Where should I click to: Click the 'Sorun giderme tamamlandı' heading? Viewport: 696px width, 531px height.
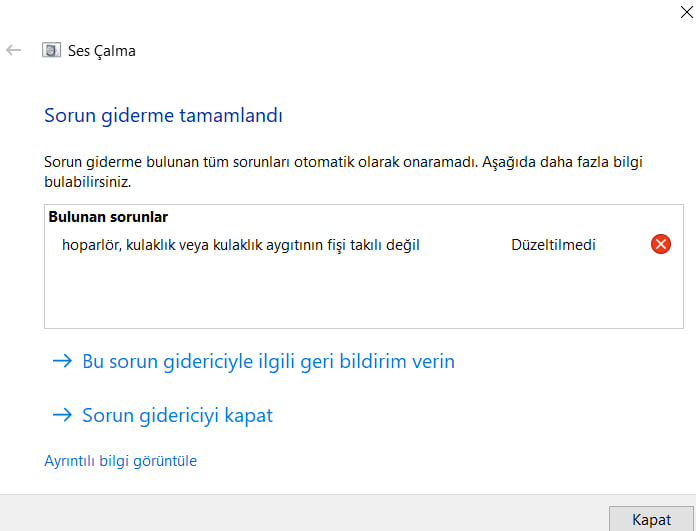pos(163,115)
